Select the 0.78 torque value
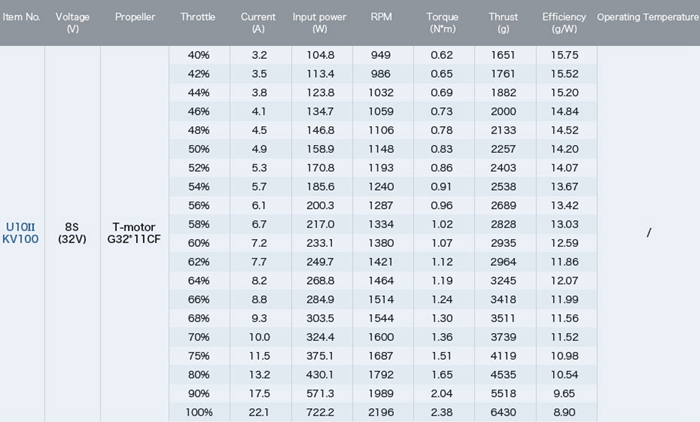The width and height of the screenshot is (700, 422). [x=442, y=130]
